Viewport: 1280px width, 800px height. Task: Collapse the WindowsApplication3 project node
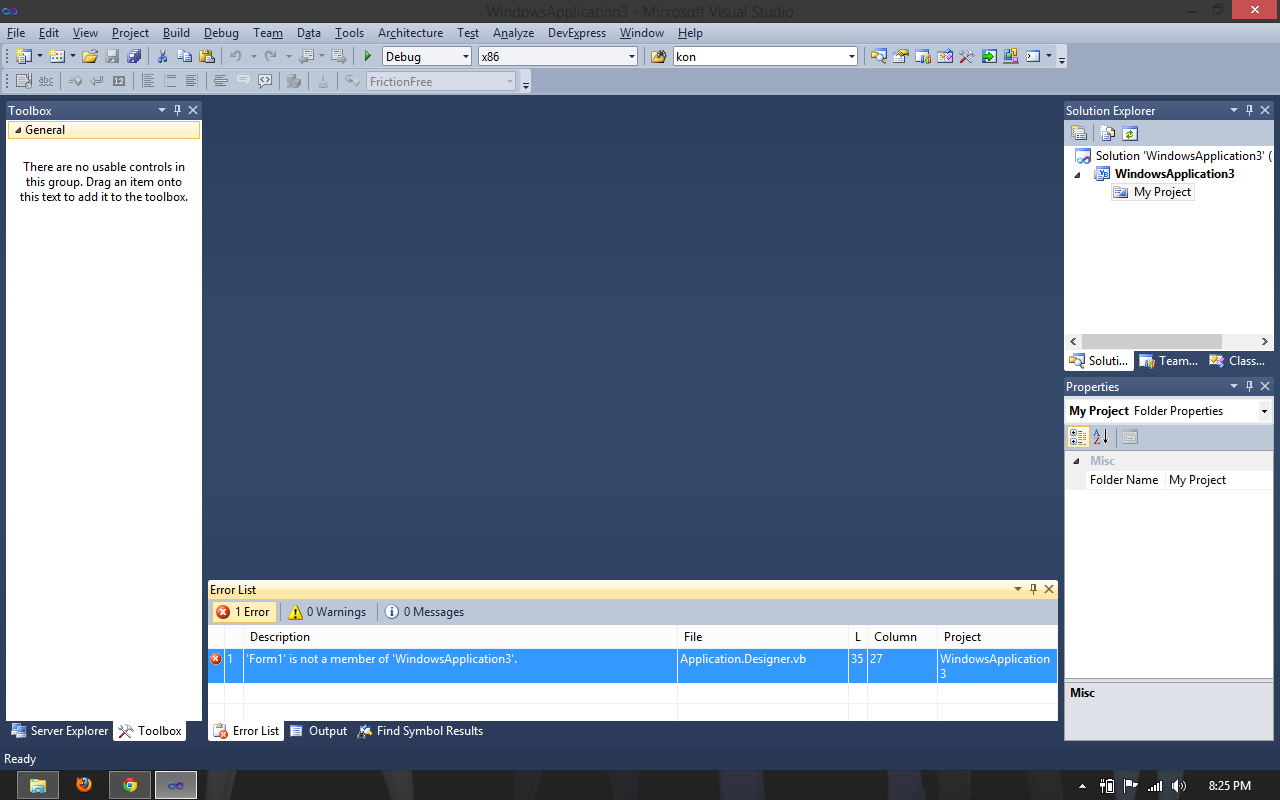point(1078,174)
